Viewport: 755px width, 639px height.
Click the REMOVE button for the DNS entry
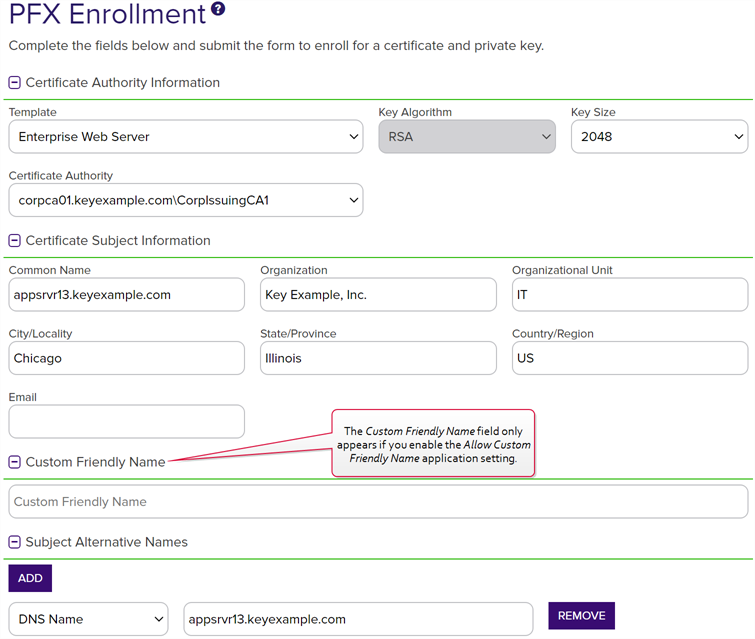[x=582, y=615]
